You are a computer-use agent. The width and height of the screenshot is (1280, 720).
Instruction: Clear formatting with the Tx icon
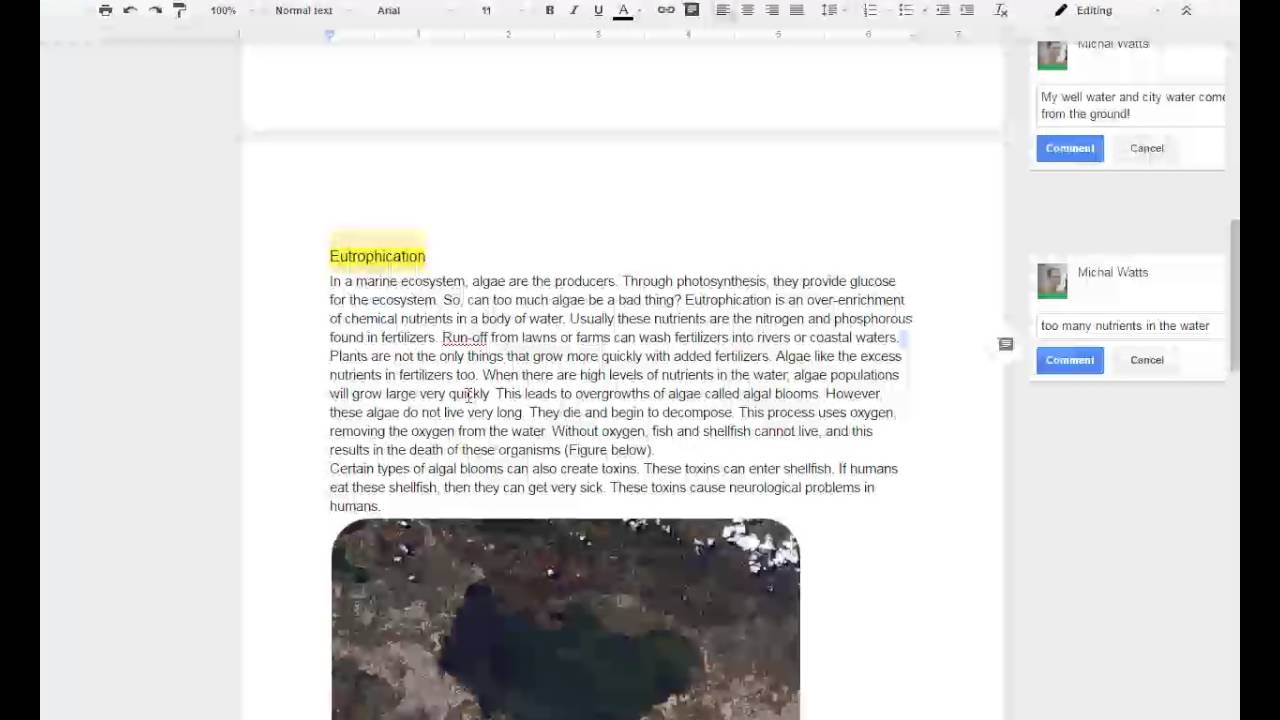click(1001, 10)
